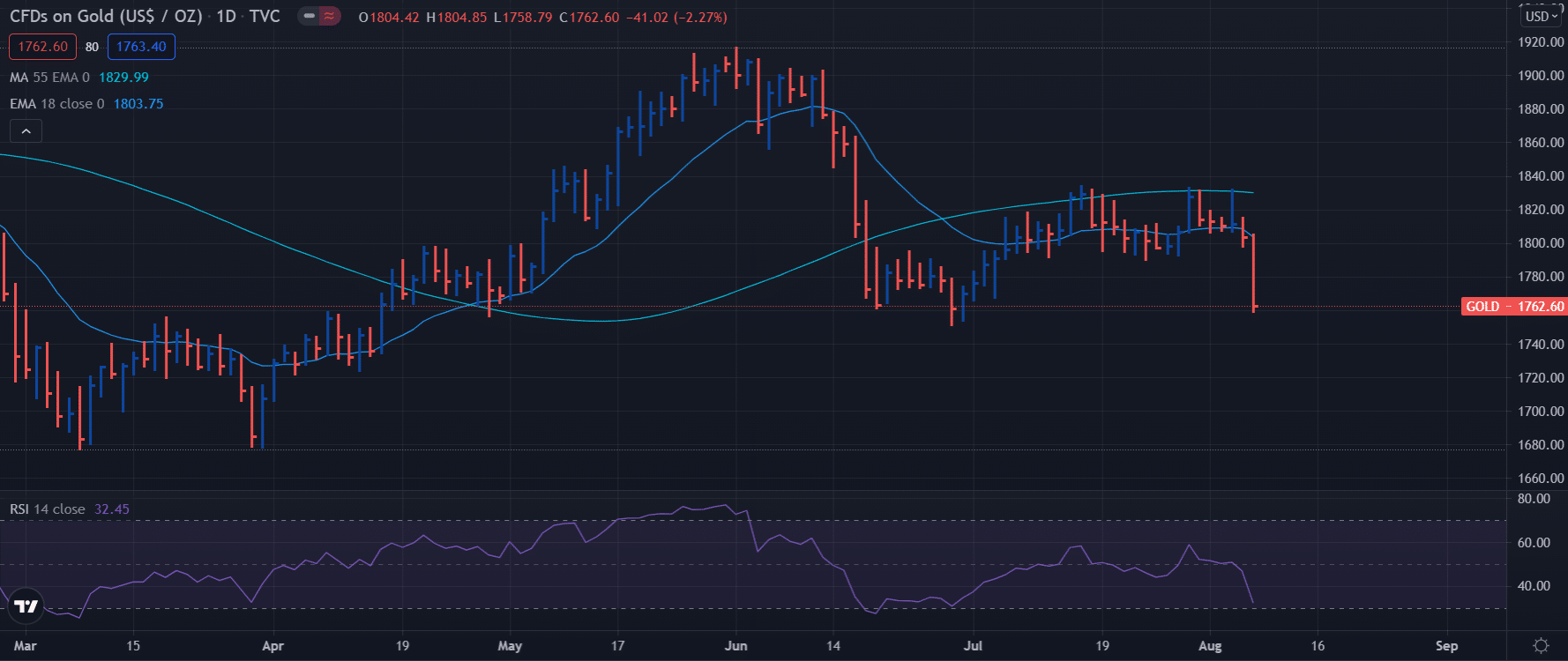Click the RSI 40.00 scale label

point(1534,586)
